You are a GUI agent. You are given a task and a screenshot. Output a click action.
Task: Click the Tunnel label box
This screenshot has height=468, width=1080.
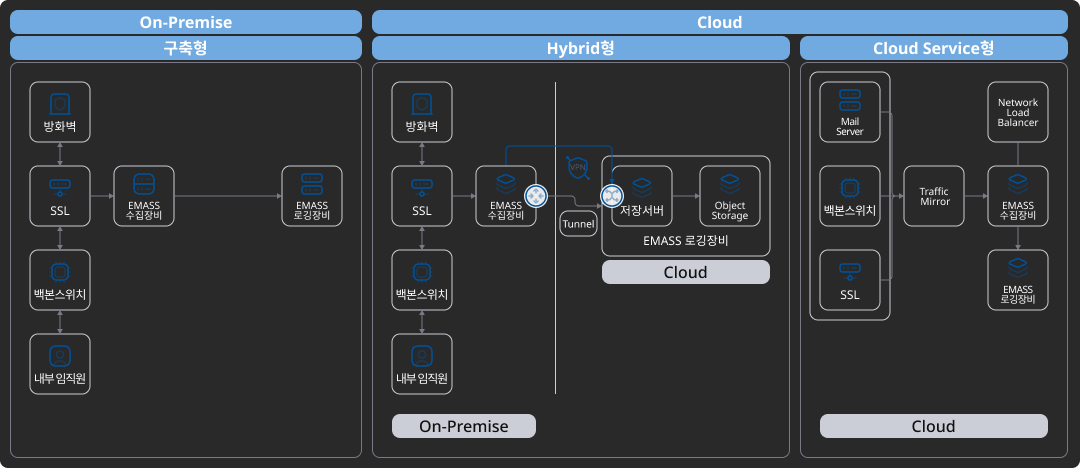pyautogui.click(x=579, y=224)
